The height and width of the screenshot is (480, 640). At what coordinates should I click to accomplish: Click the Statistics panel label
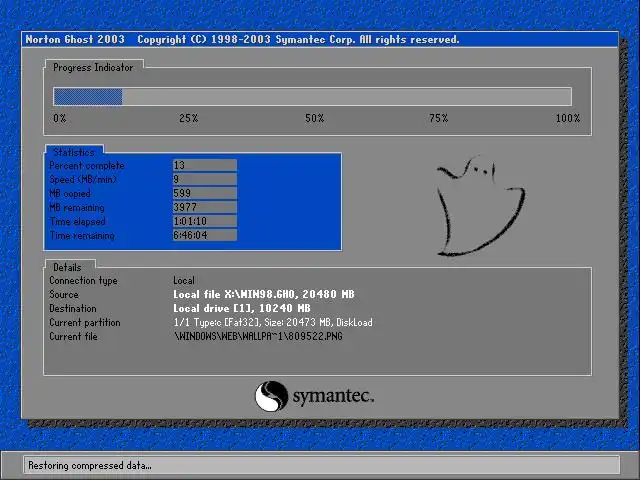(74, 152)
